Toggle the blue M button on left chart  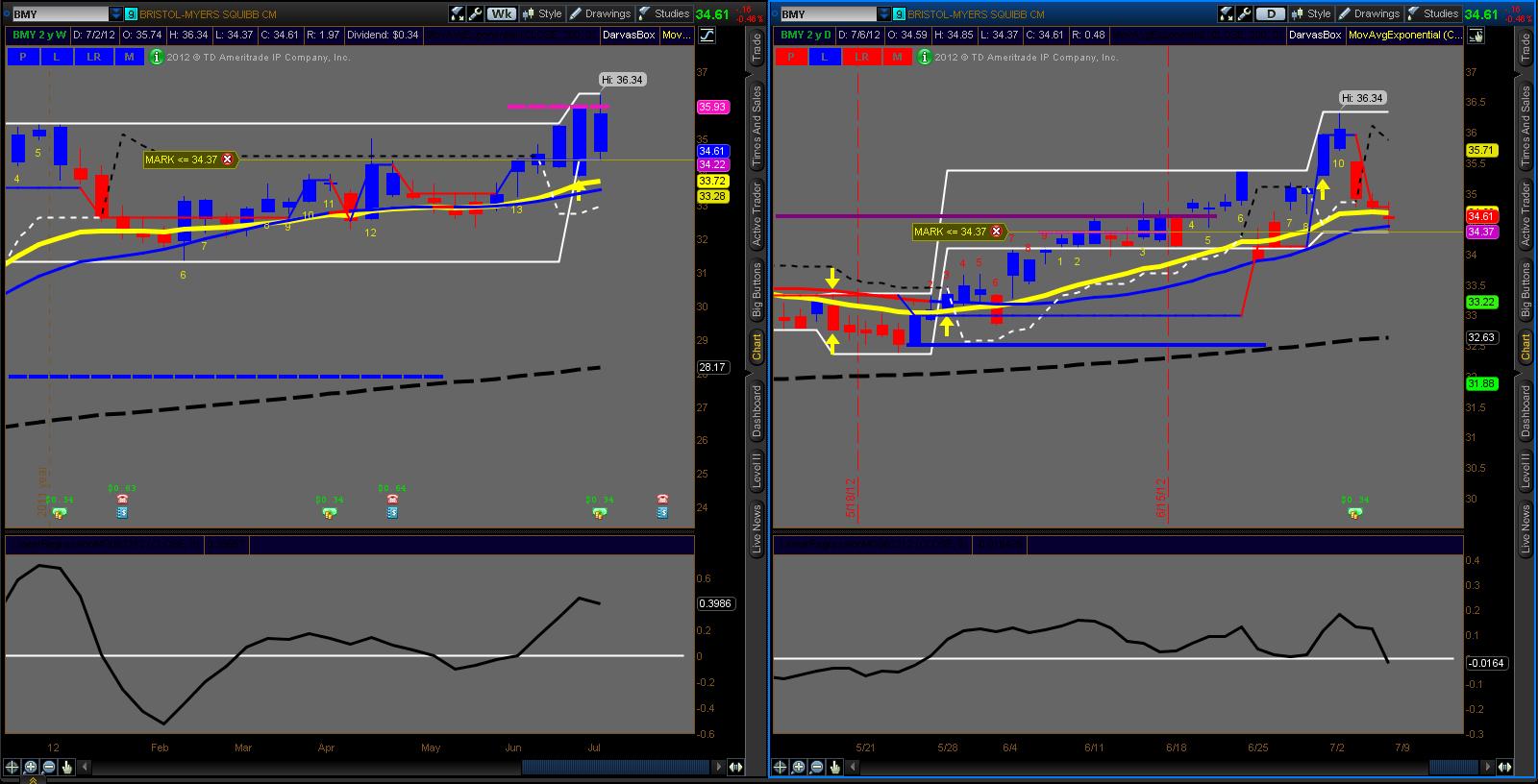[x=129, y=57]
